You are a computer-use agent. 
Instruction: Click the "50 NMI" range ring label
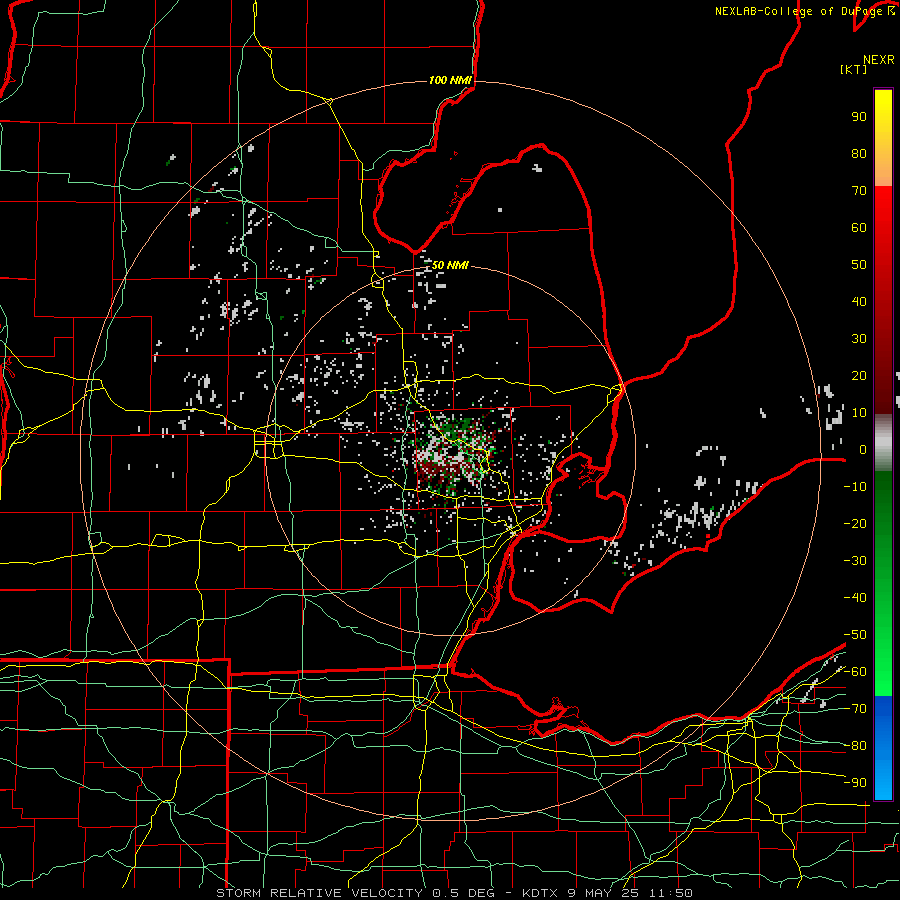tap(450, 265)
